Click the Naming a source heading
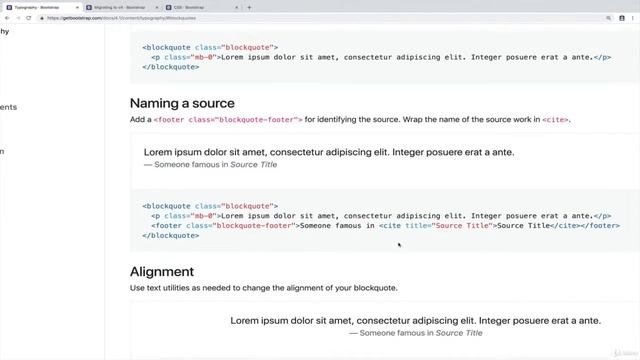 [x=182, y=103]
